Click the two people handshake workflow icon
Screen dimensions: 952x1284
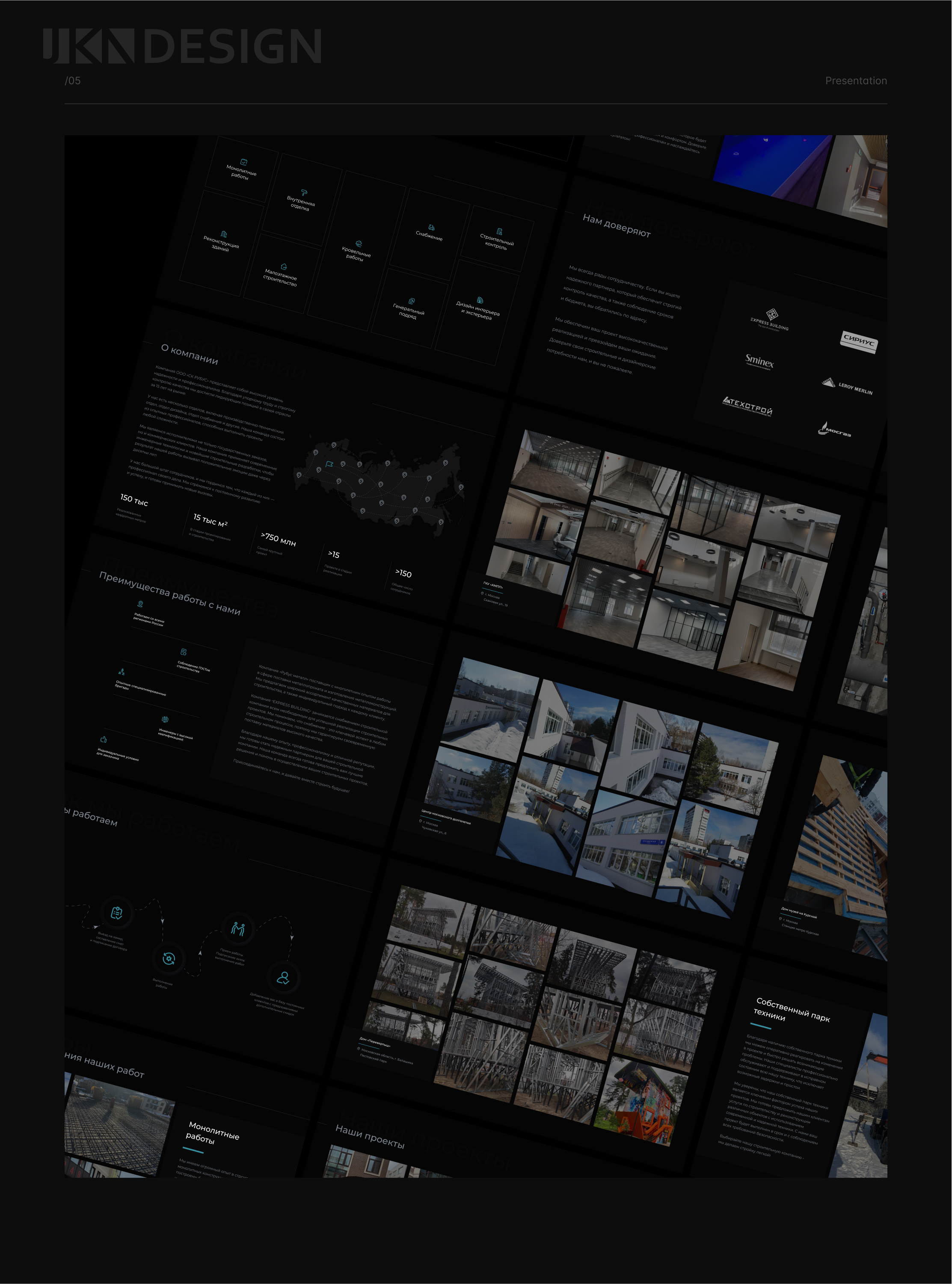tap(237, 928)
